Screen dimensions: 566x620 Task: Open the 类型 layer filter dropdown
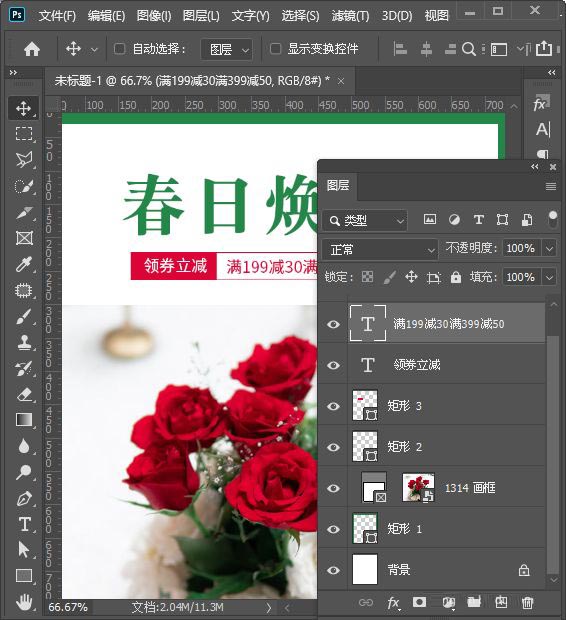364,221
